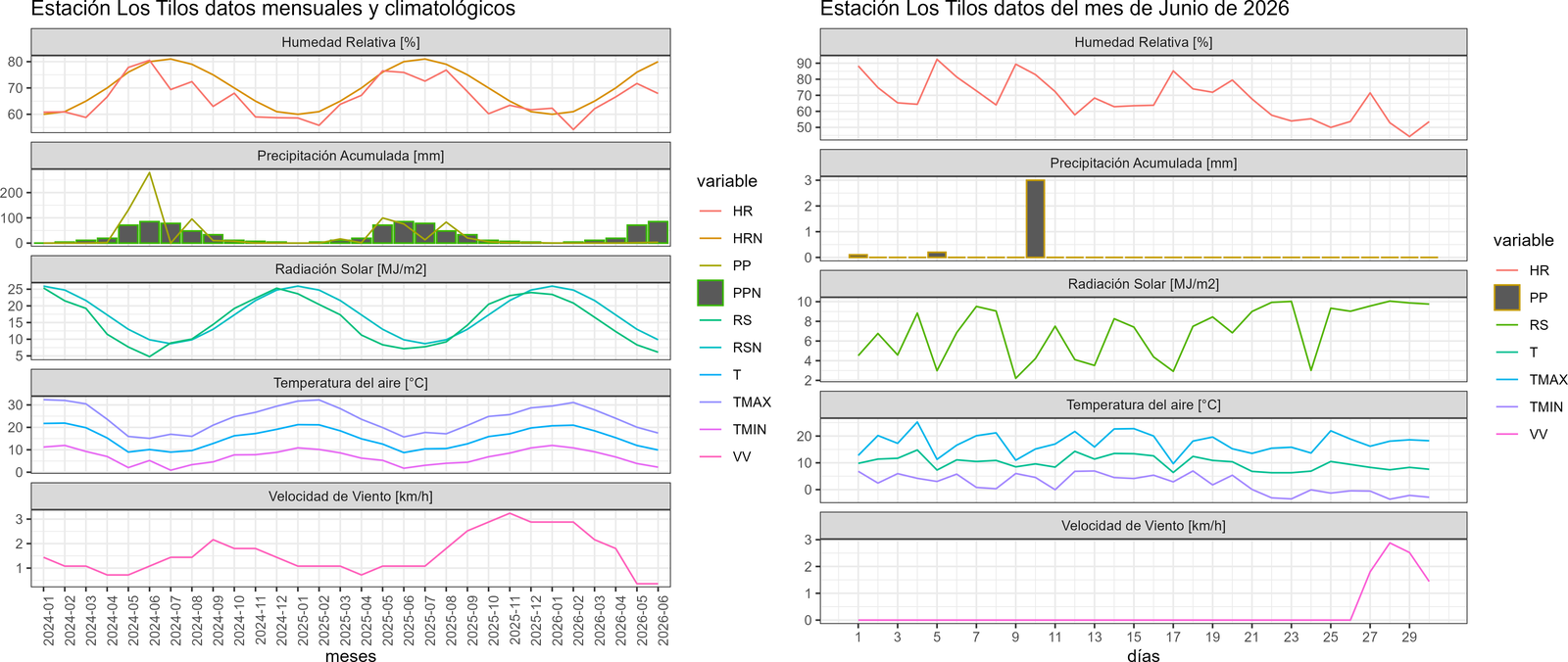
Task: Click day 21 tick label on right chart
Action: point(1251,637)
